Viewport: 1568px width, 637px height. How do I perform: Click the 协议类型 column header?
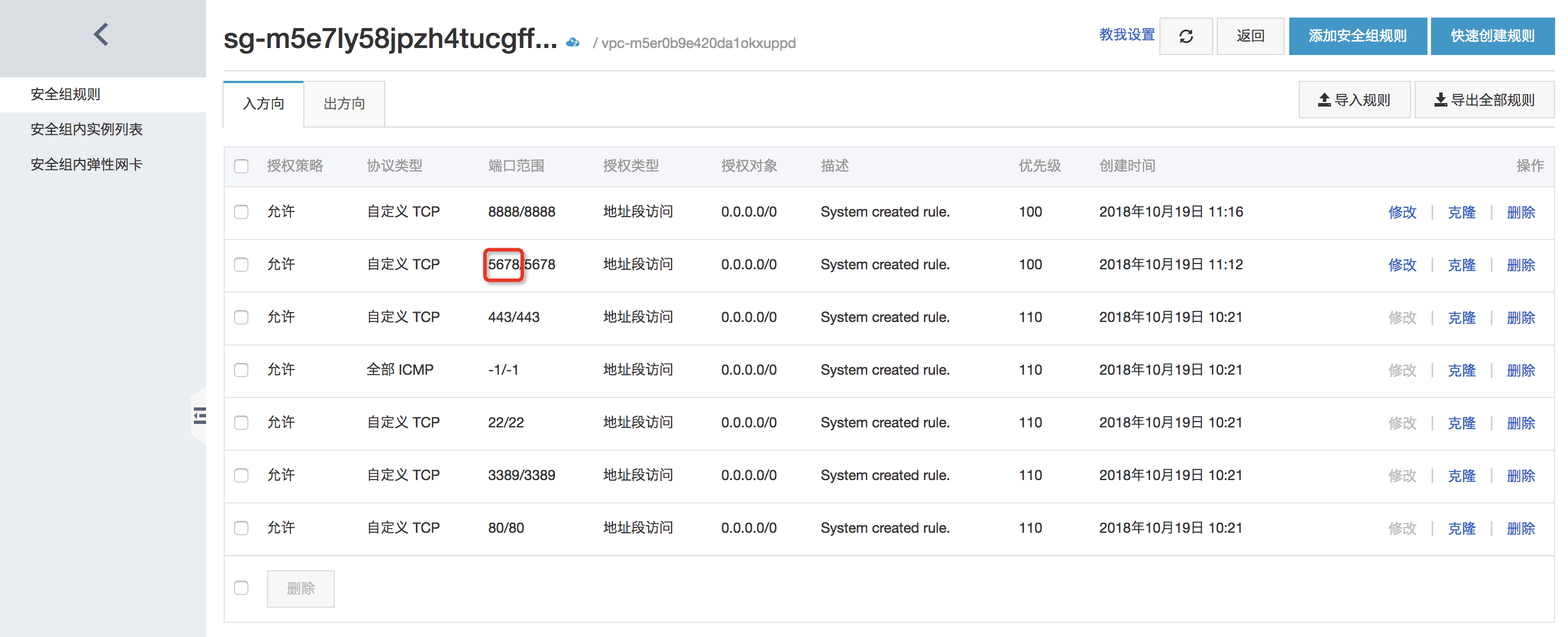pyautogui.click(x=395, y=166)
